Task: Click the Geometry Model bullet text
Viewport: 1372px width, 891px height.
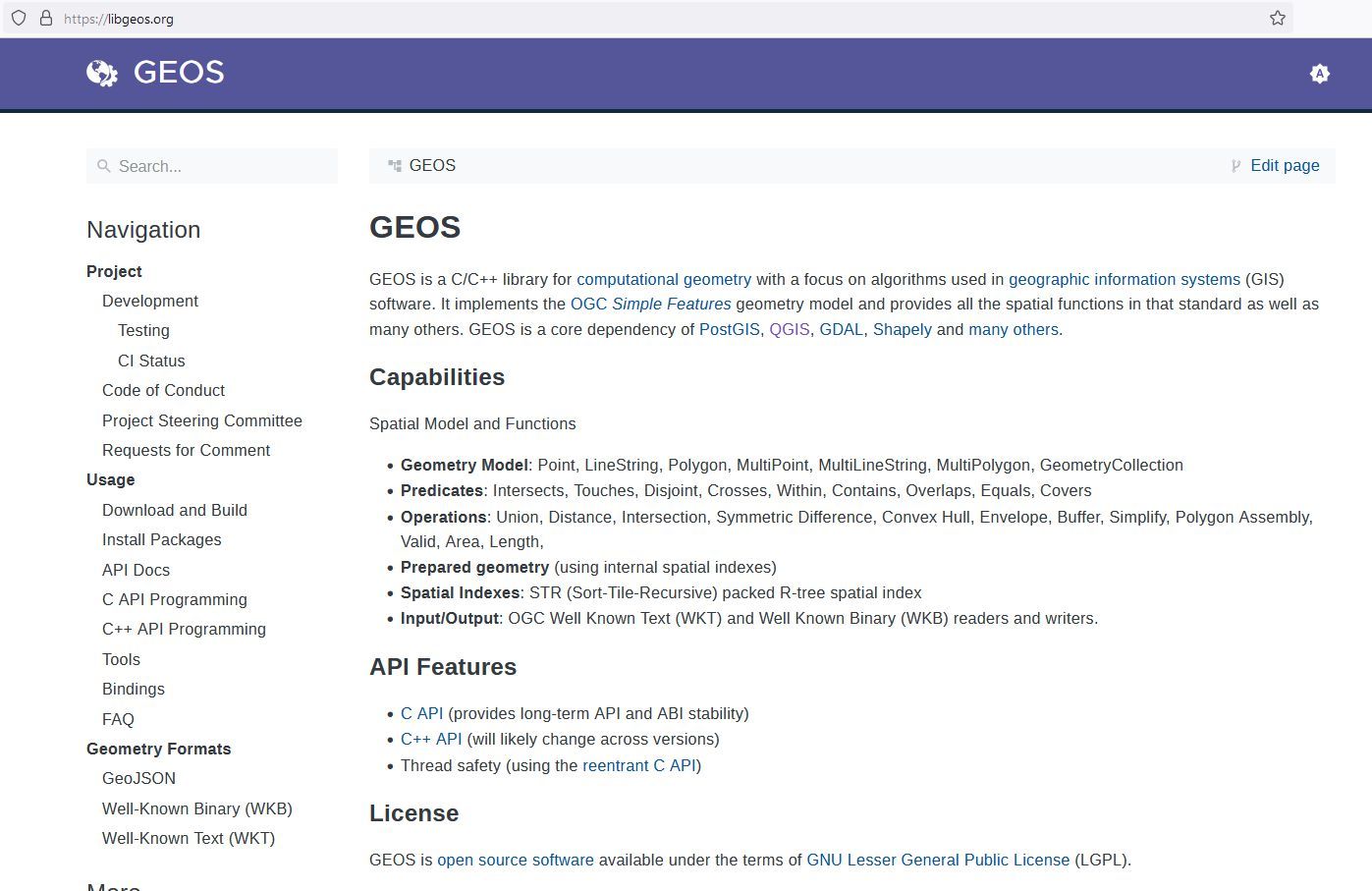Action: click(792, 465)
